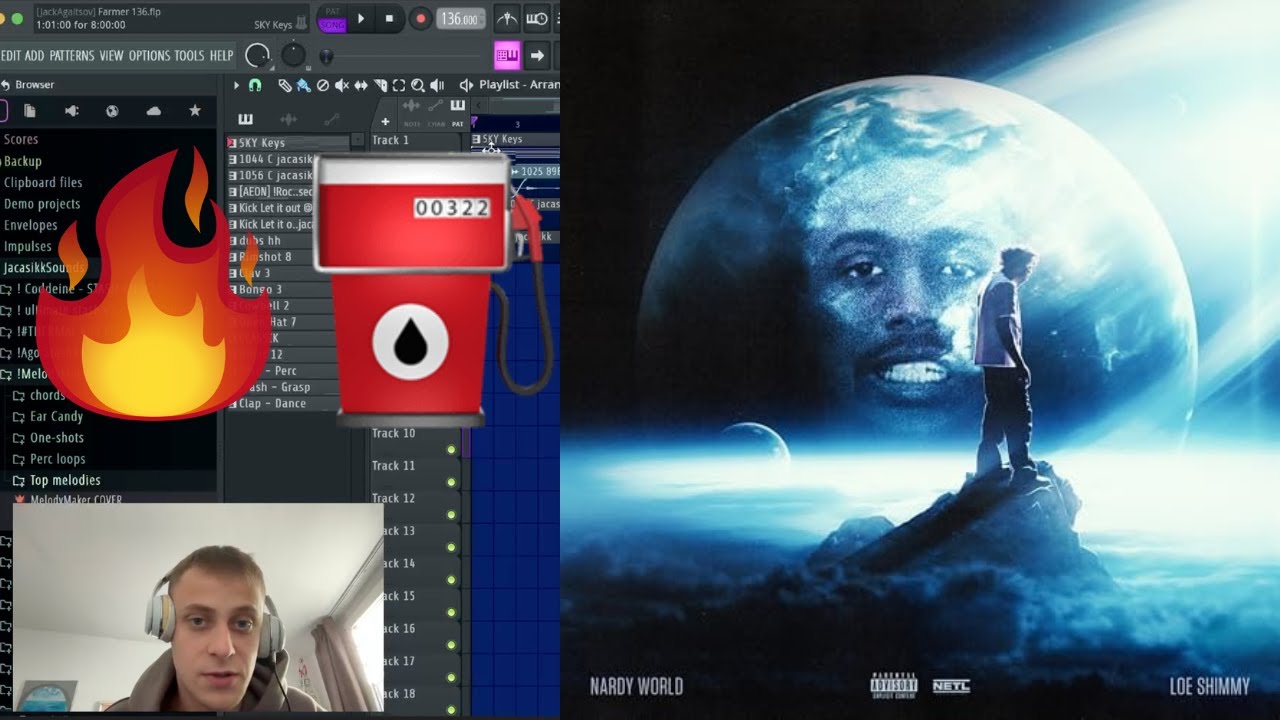Mute Track 11 with its green light

point(451,482)
